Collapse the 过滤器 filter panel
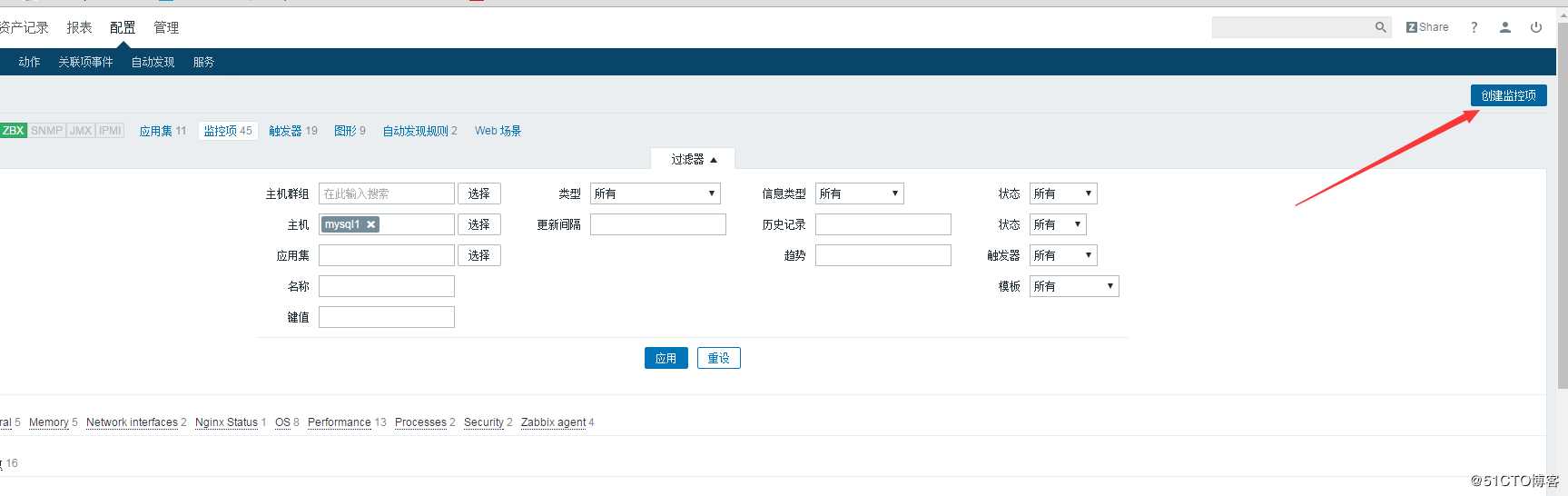1568x496 pixels. point(693,159)
